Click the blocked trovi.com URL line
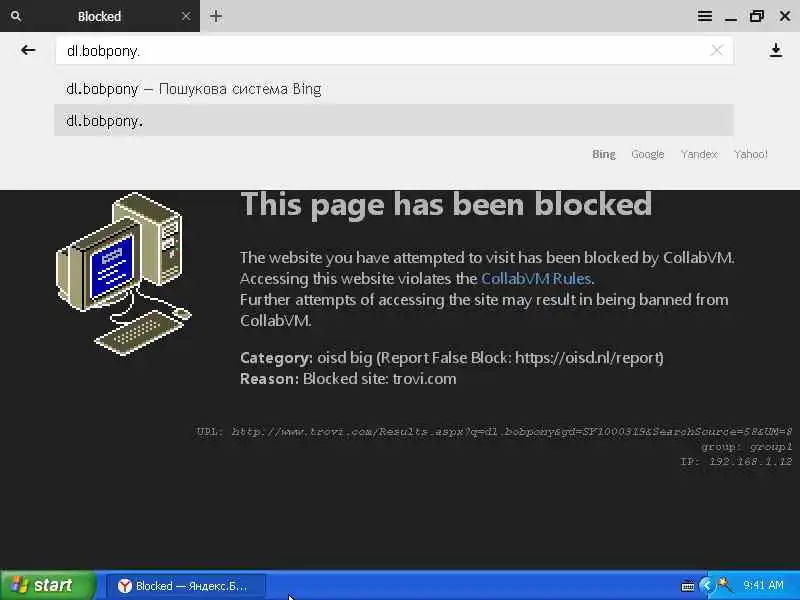 [x=494, y=432]
